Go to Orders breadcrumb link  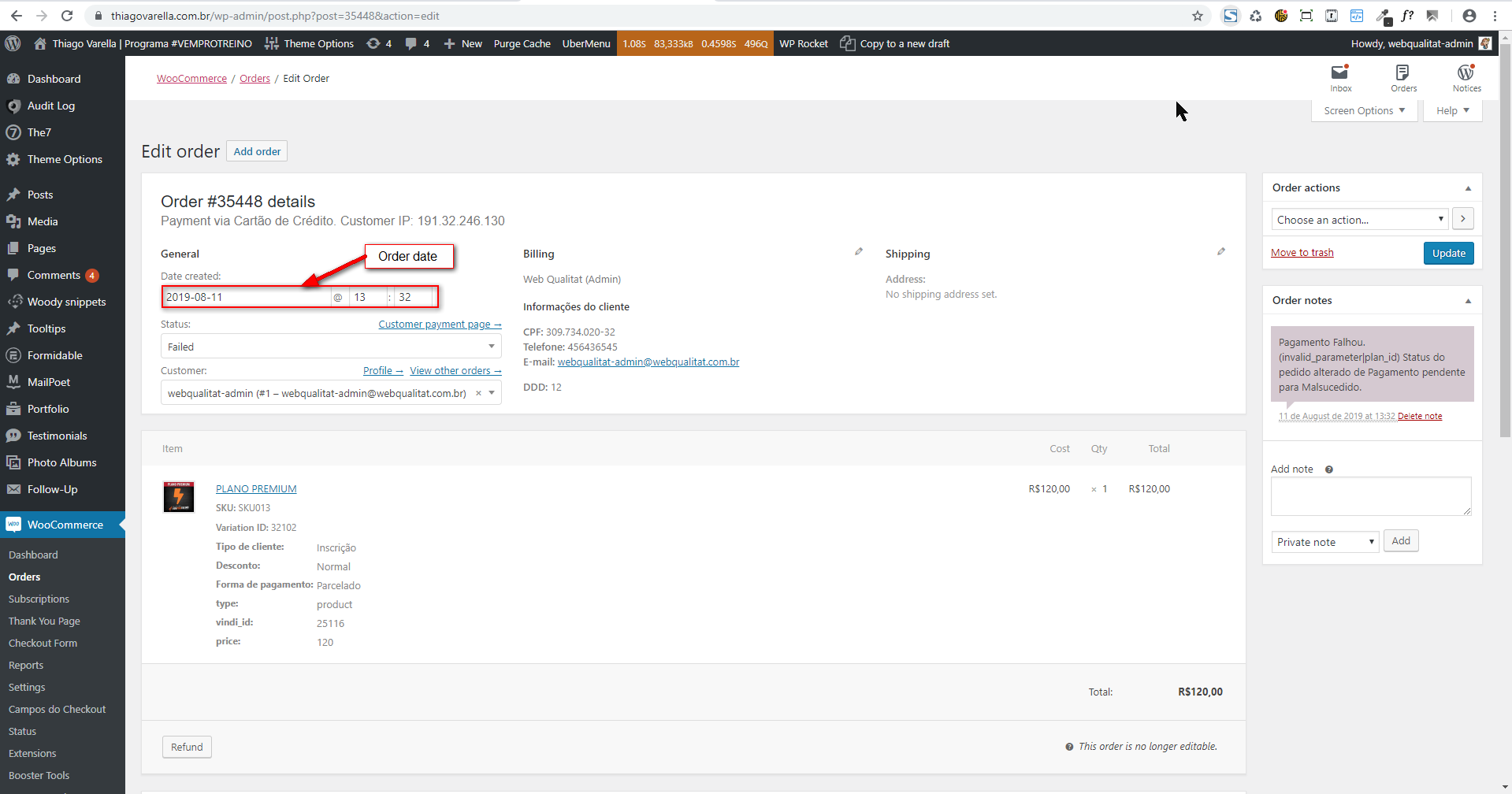coord(254,79)
